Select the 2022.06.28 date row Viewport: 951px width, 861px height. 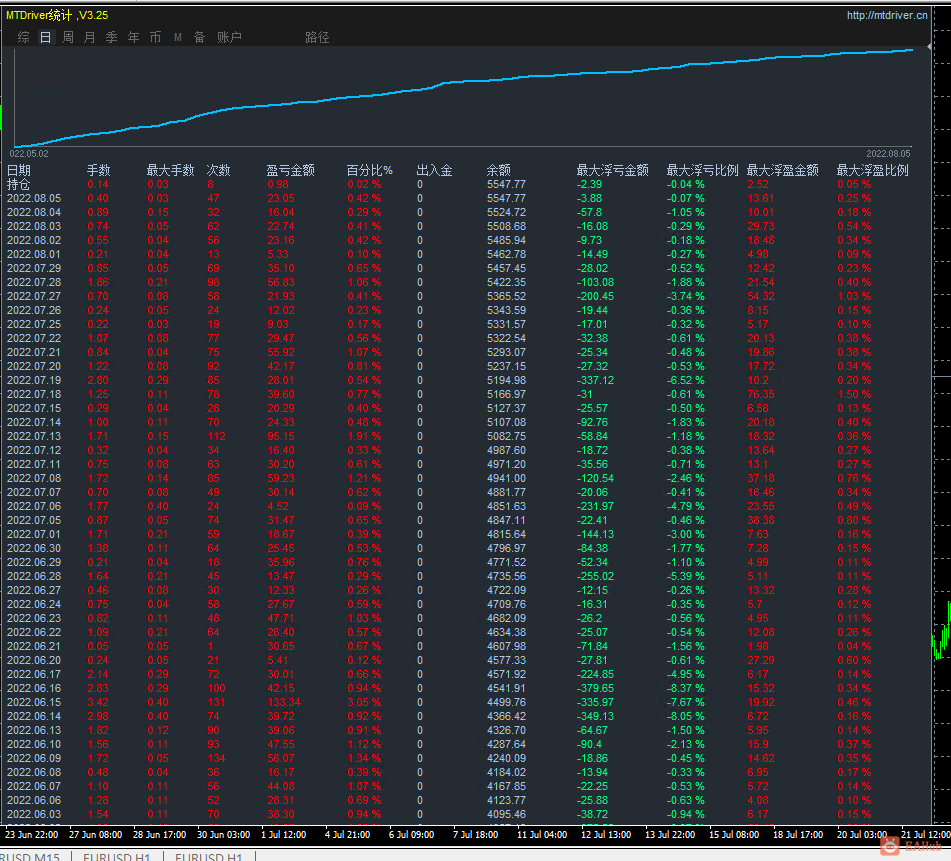[34, 577]
